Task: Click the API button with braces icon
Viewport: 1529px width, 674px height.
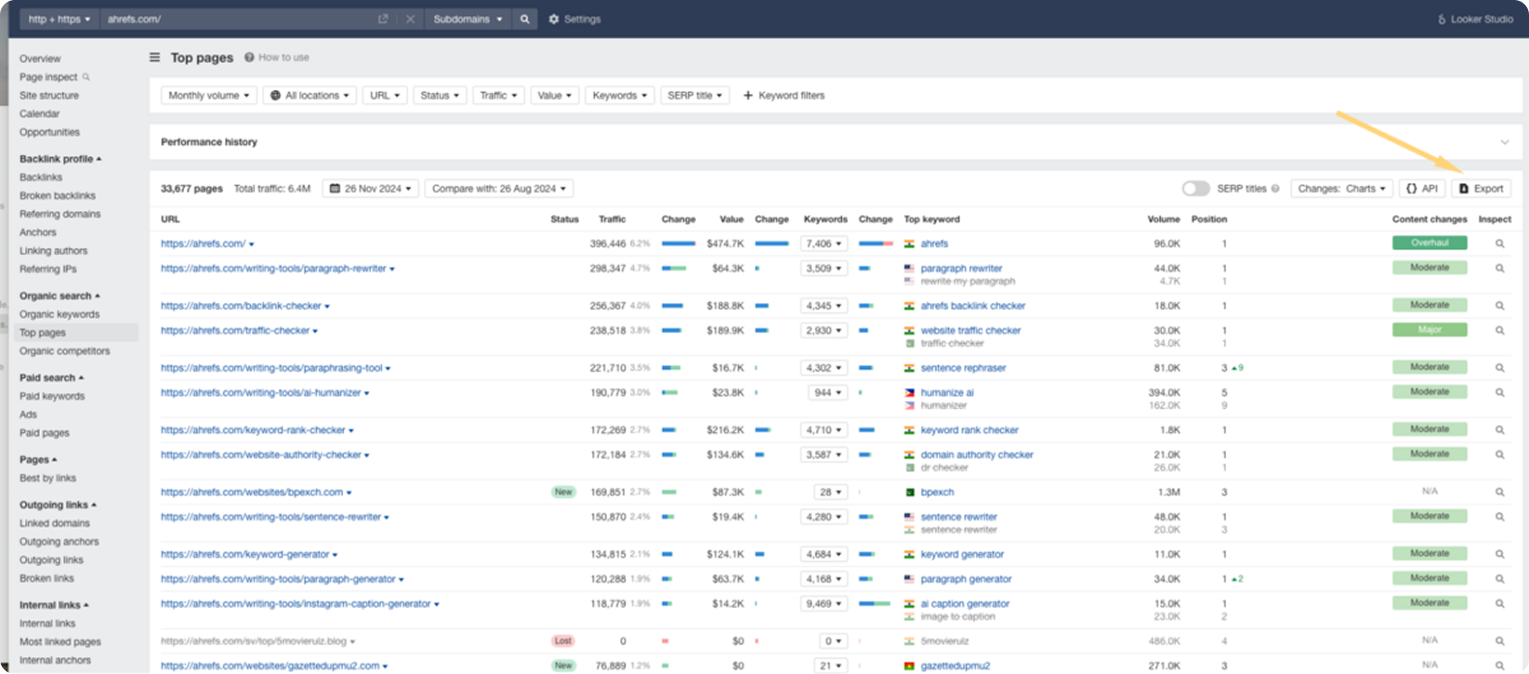Action: pyautogui.click(x=1422, y=188)
